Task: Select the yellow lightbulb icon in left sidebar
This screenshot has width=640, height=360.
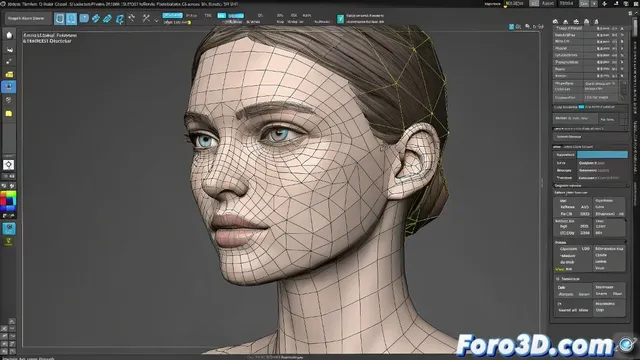Action: pos(9,242)
